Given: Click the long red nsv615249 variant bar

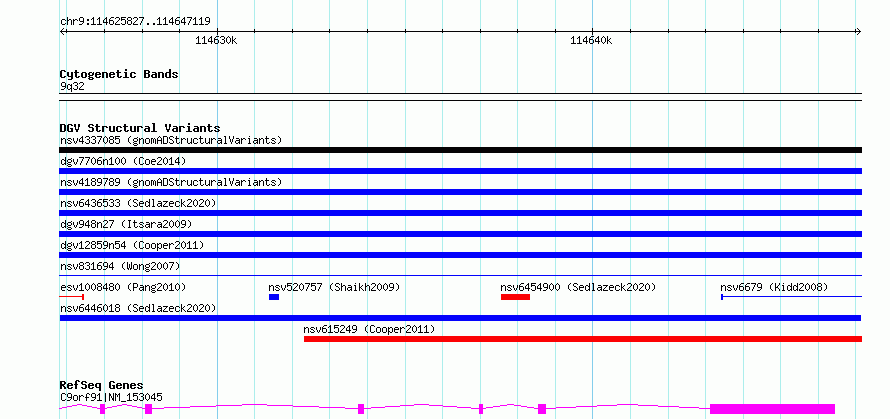Looking at the screenshot, I should tap(583, 339).
